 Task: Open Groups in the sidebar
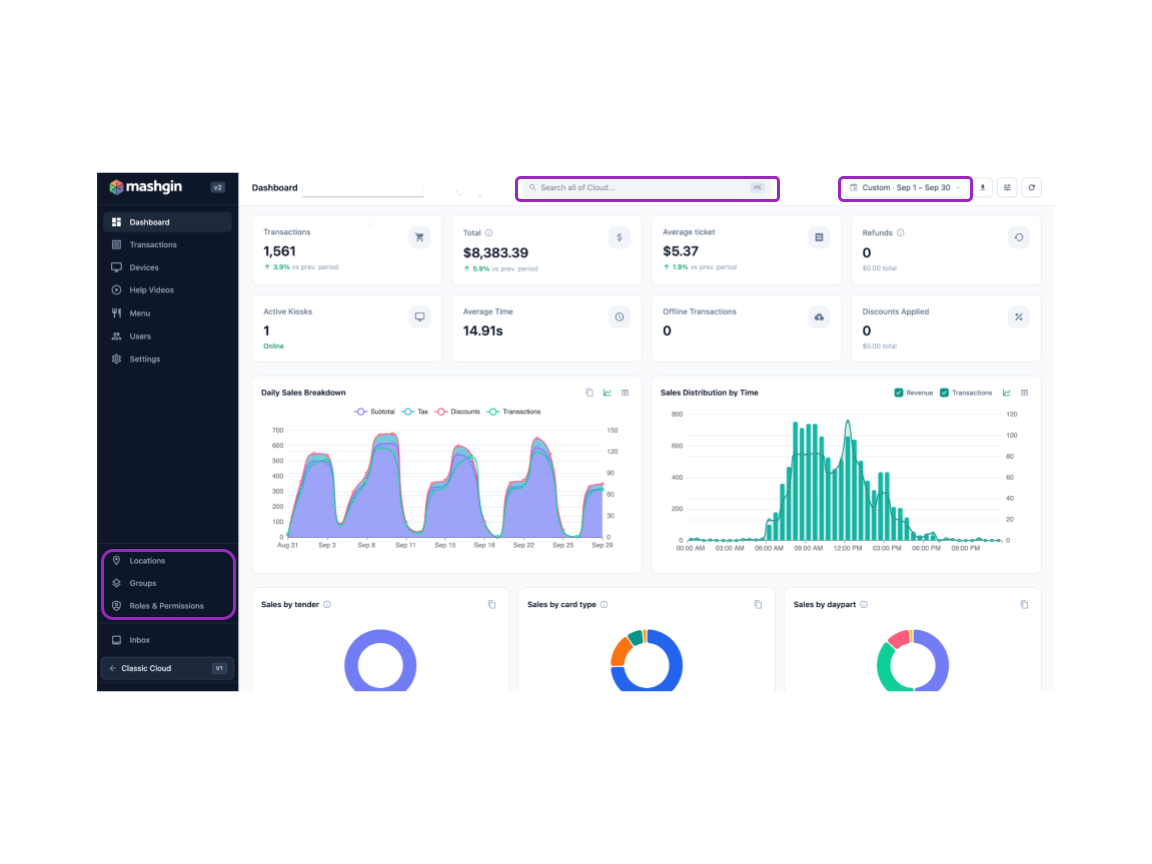pyautogui.click(x=168, y=583)
